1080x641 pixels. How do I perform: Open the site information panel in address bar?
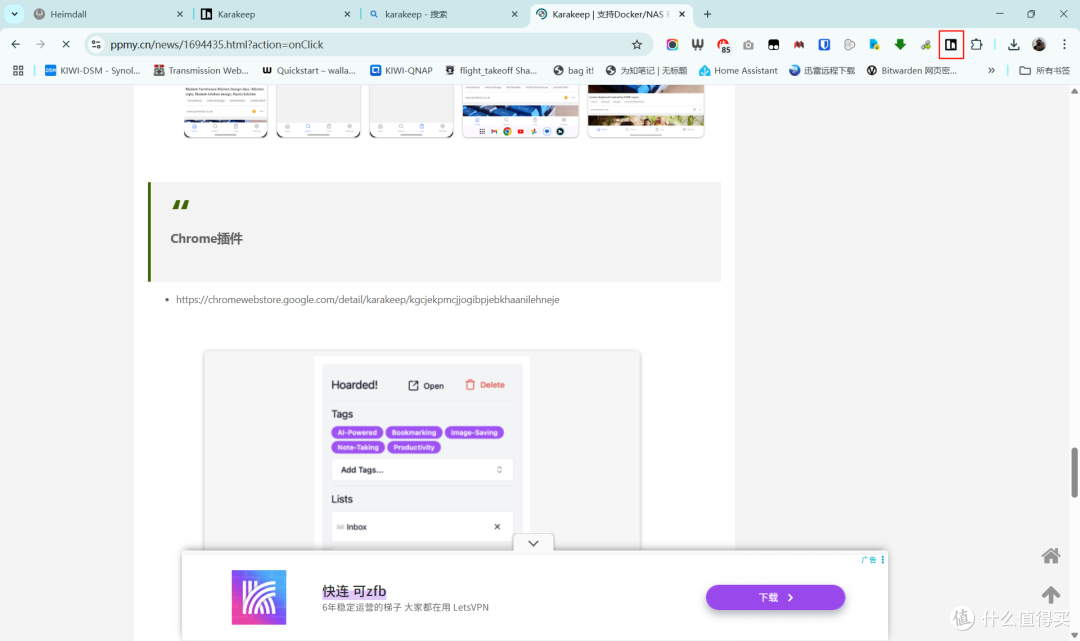pos(96,44)
